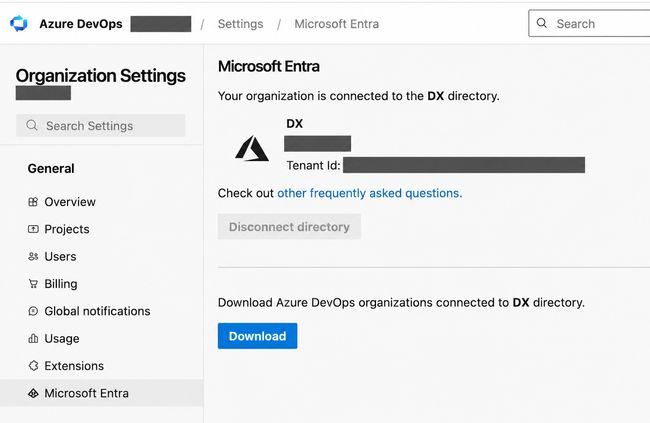Click the magnifier icon in Search Settings

(32, 125)
